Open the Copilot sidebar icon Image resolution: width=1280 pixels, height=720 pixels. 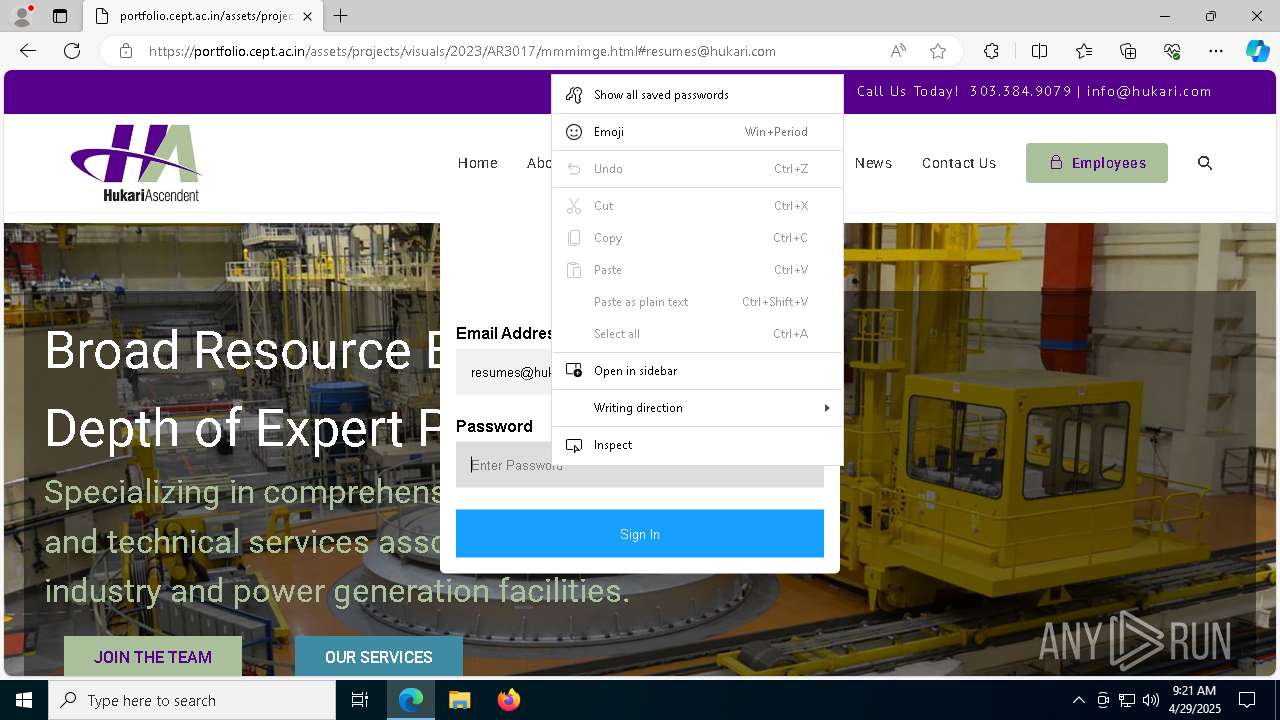pyautogui.click(x=1257, y=51)
